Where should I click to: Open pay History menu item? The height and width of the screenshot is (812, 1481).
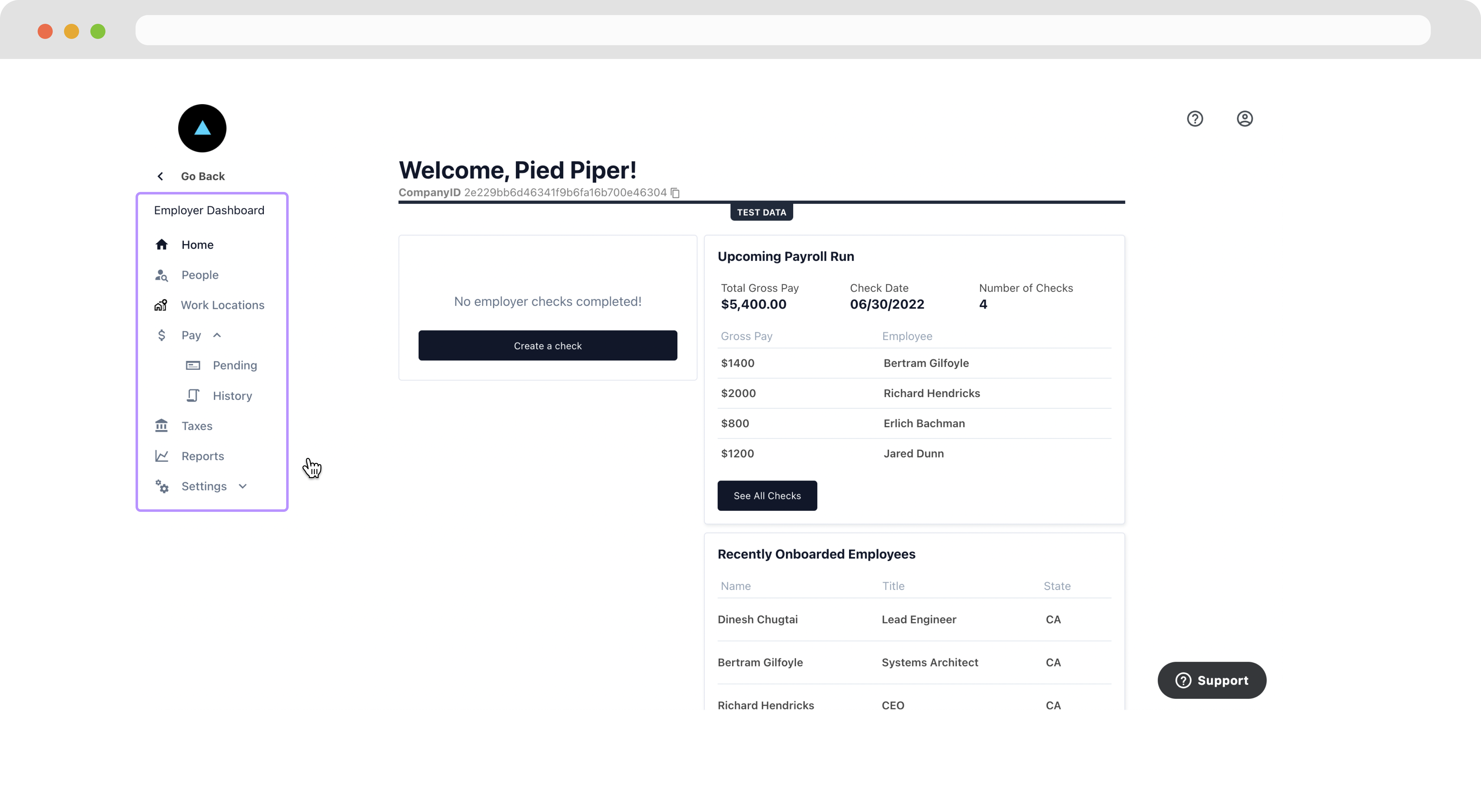(x=232, y=396)
